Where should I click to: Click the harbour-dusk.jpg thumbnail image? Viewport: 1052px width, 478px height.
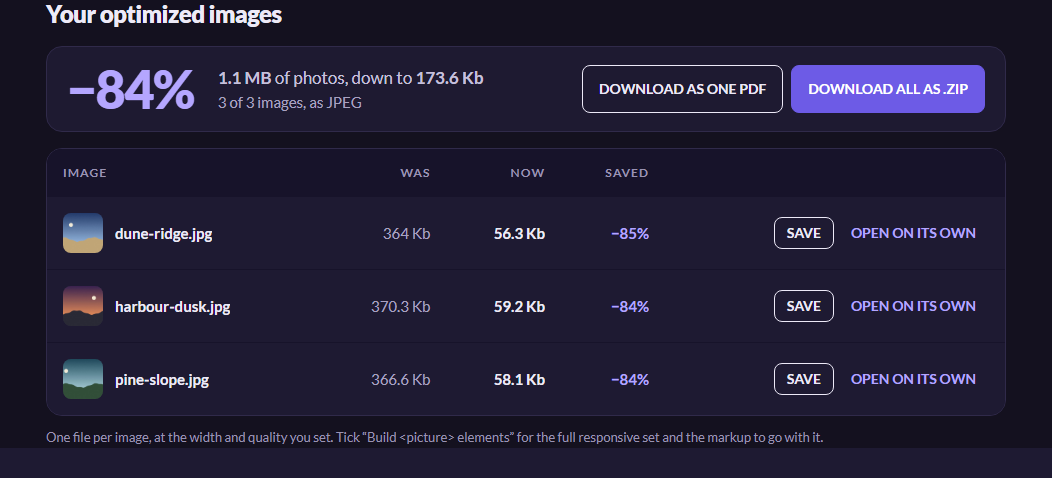point(83,306)
